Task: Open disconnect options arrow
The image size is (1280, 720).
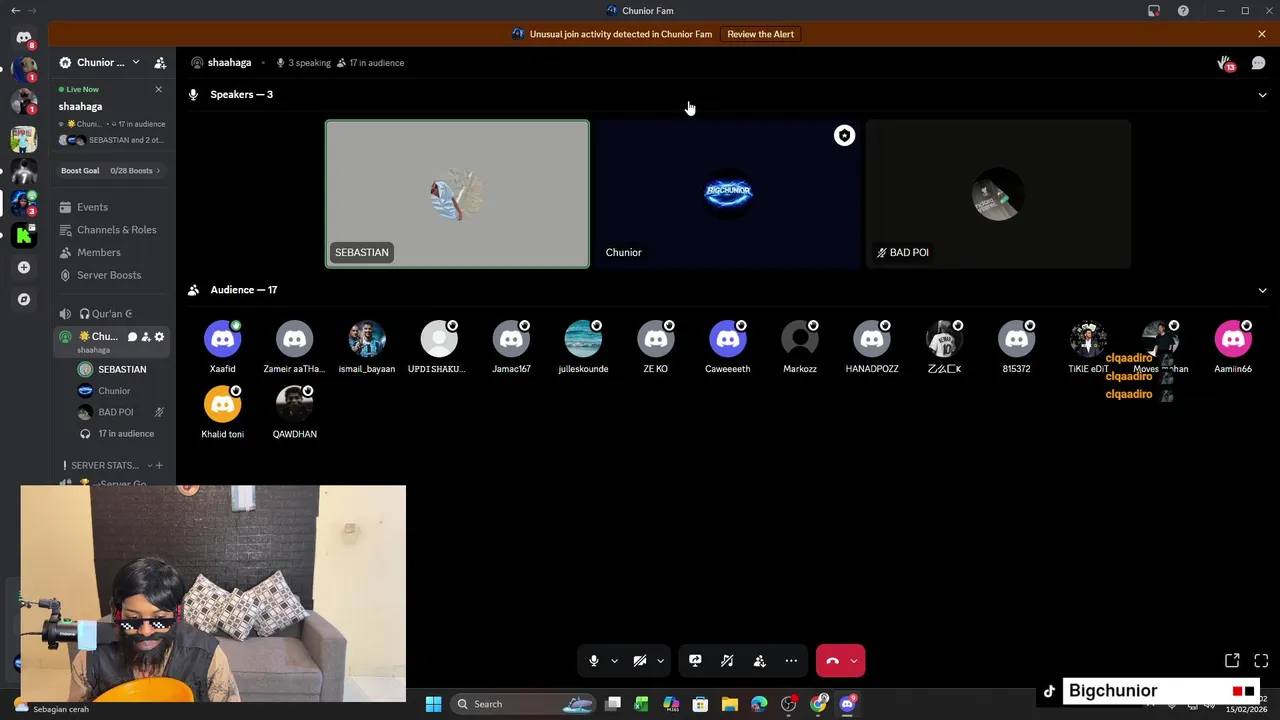Action: 854,661
